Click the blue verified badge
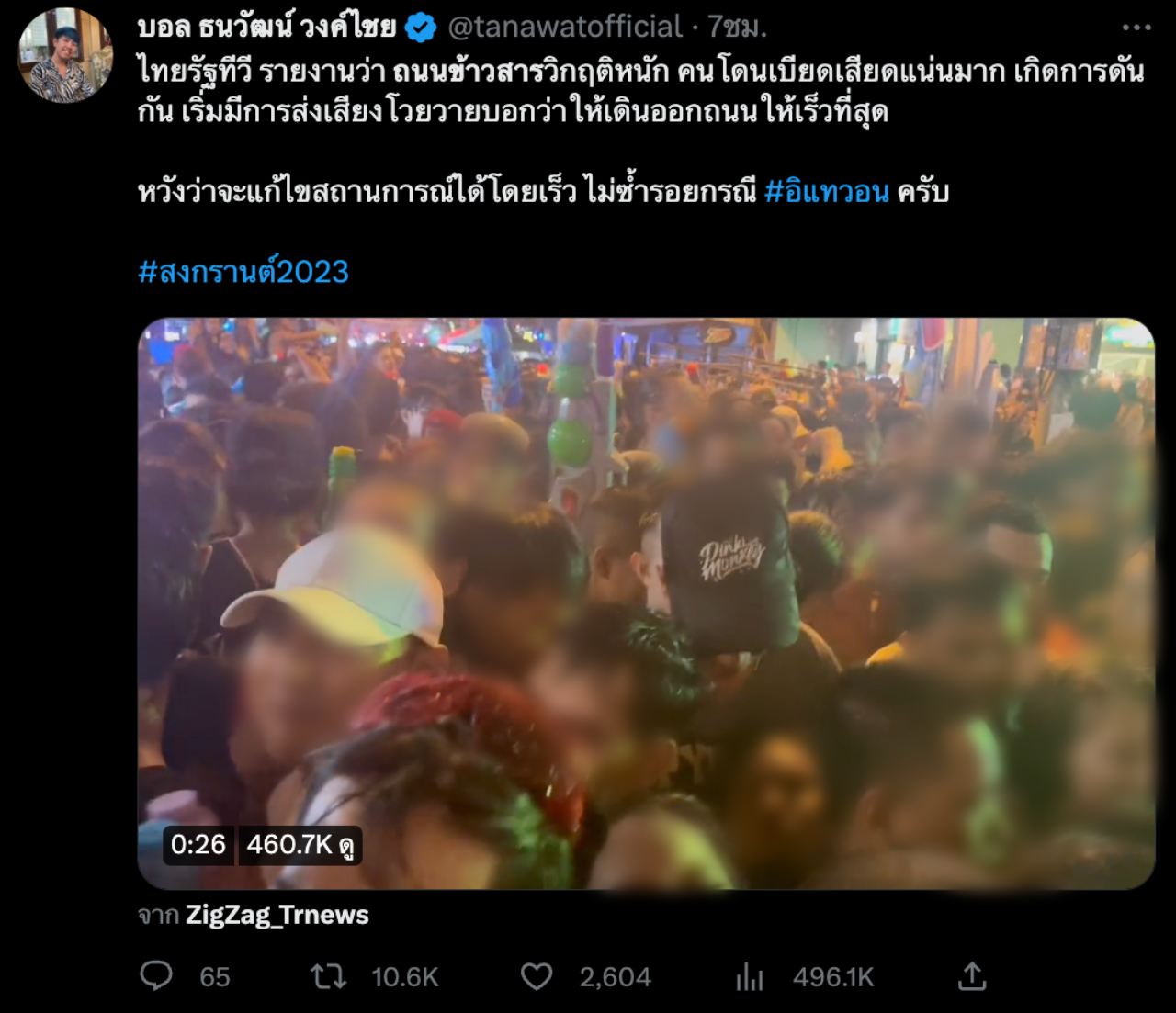 tap(421, 28)
